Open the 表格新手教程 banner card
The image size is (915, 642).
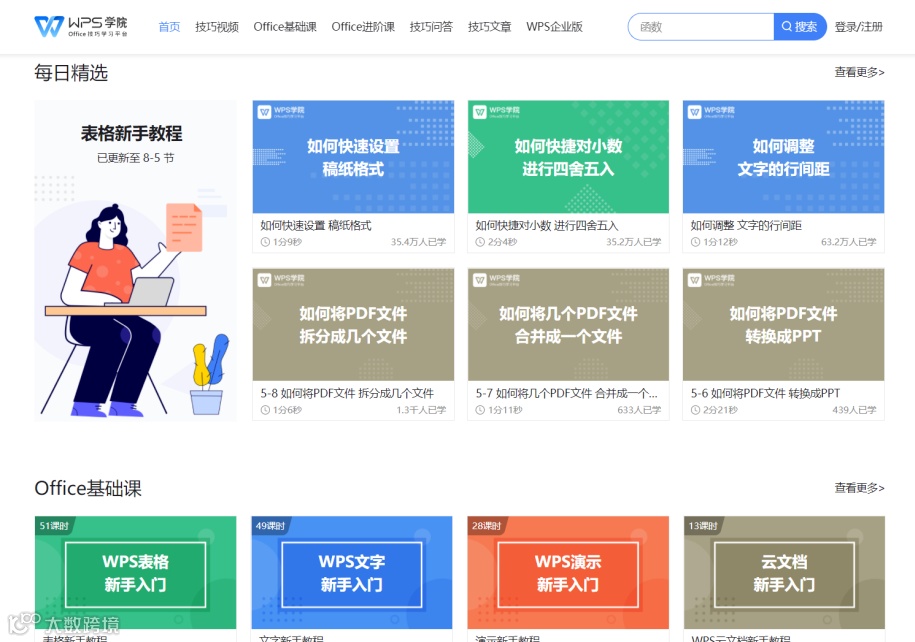click(x=135, y=260)
